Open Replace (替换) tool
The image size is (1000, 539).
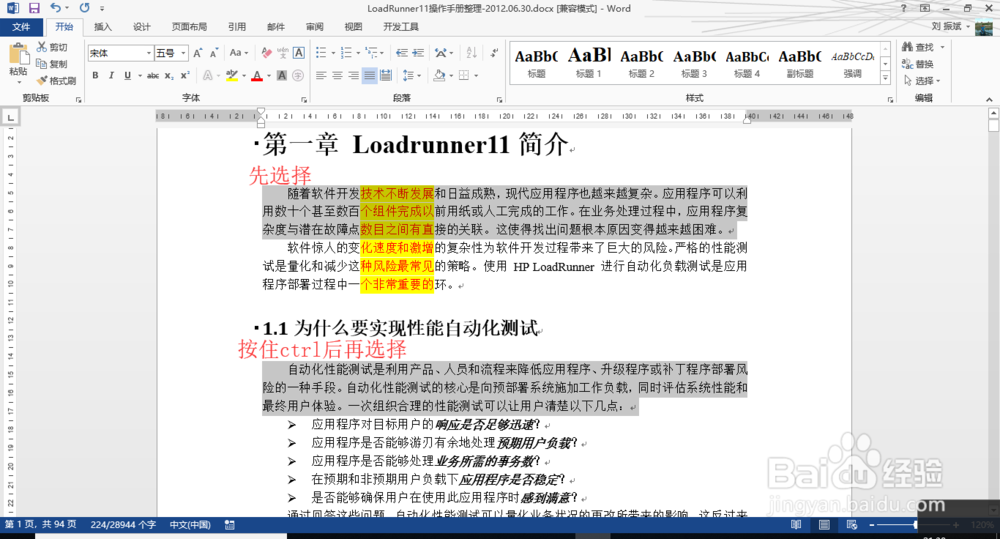918,64
